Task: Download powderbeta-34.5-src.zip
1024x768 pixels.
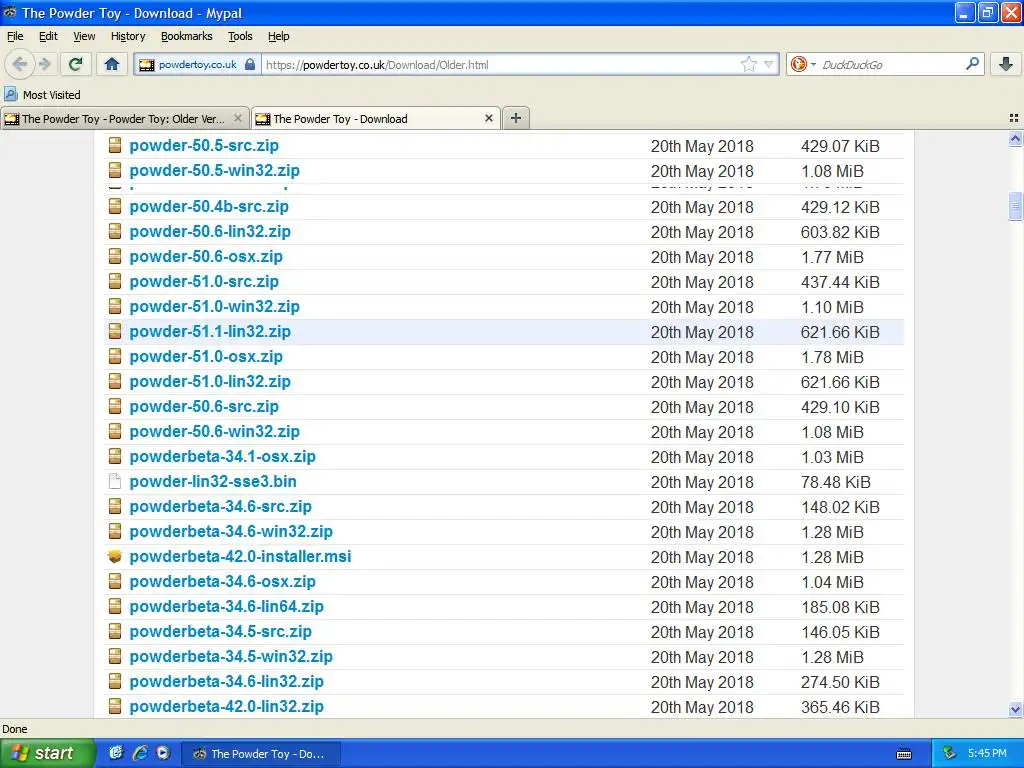Action: 220,631
